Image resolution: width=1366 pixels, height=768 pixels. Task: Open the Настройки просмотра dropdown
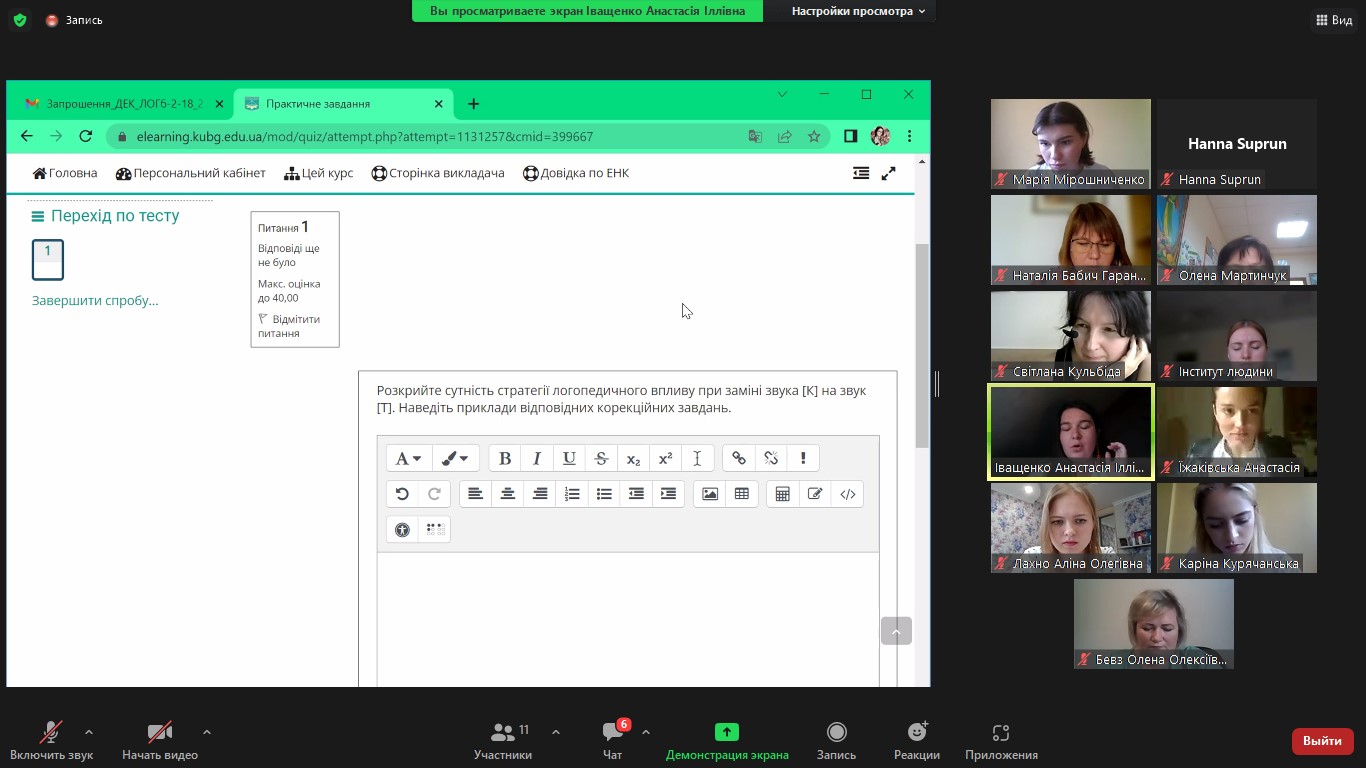pos(858,11)
